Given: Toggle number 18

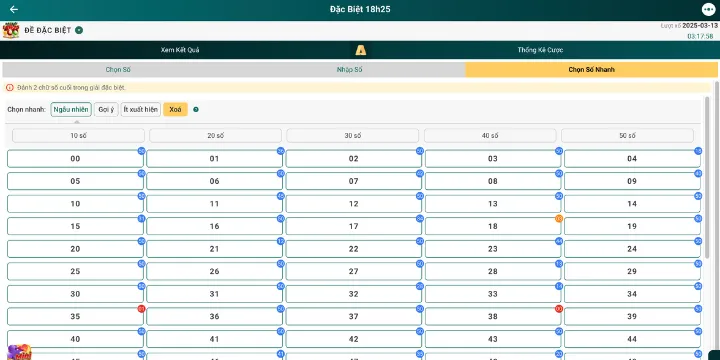Looking at the screenshot, I should (493, 226).
